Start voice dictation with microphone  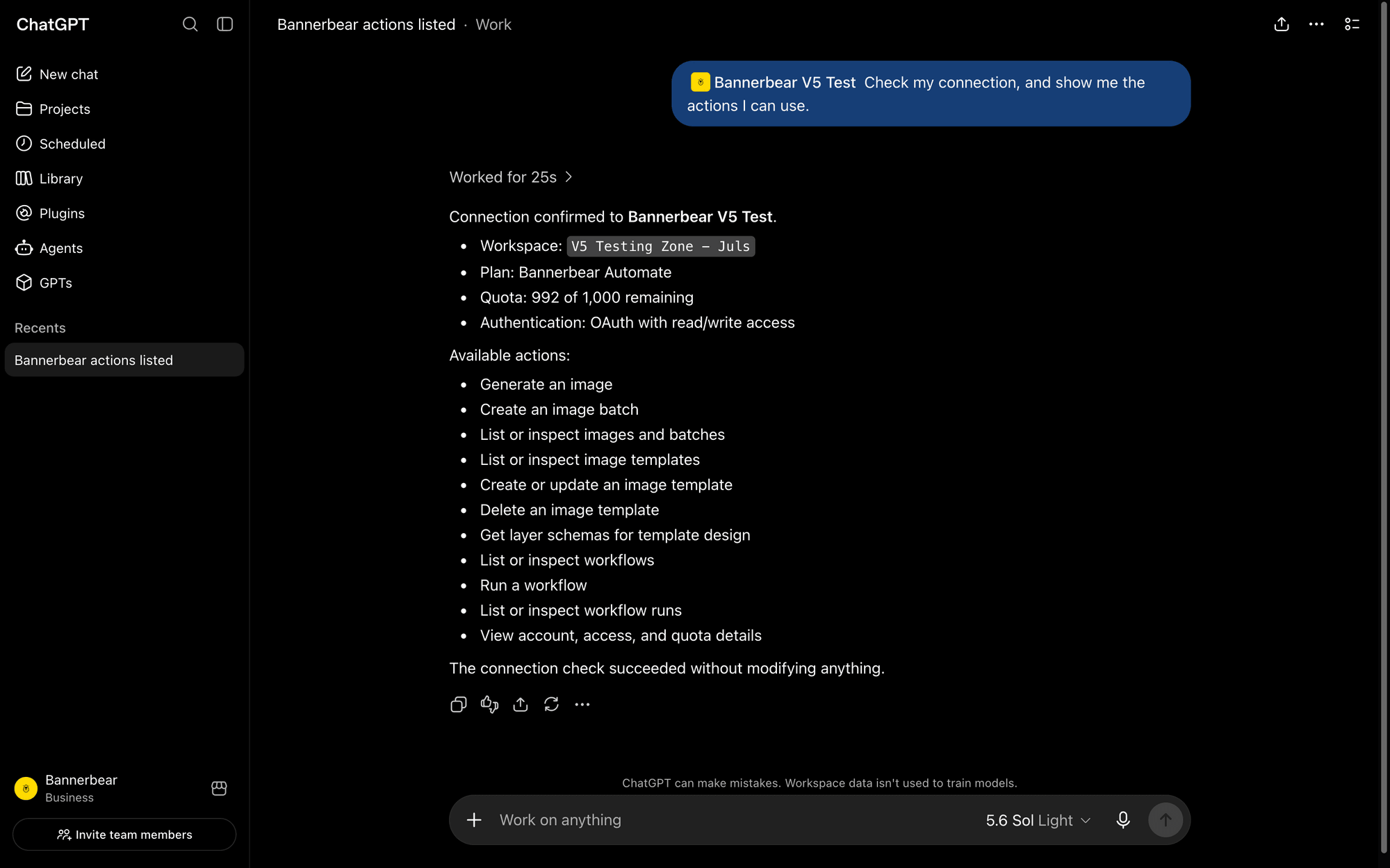tap(1123, 820)
